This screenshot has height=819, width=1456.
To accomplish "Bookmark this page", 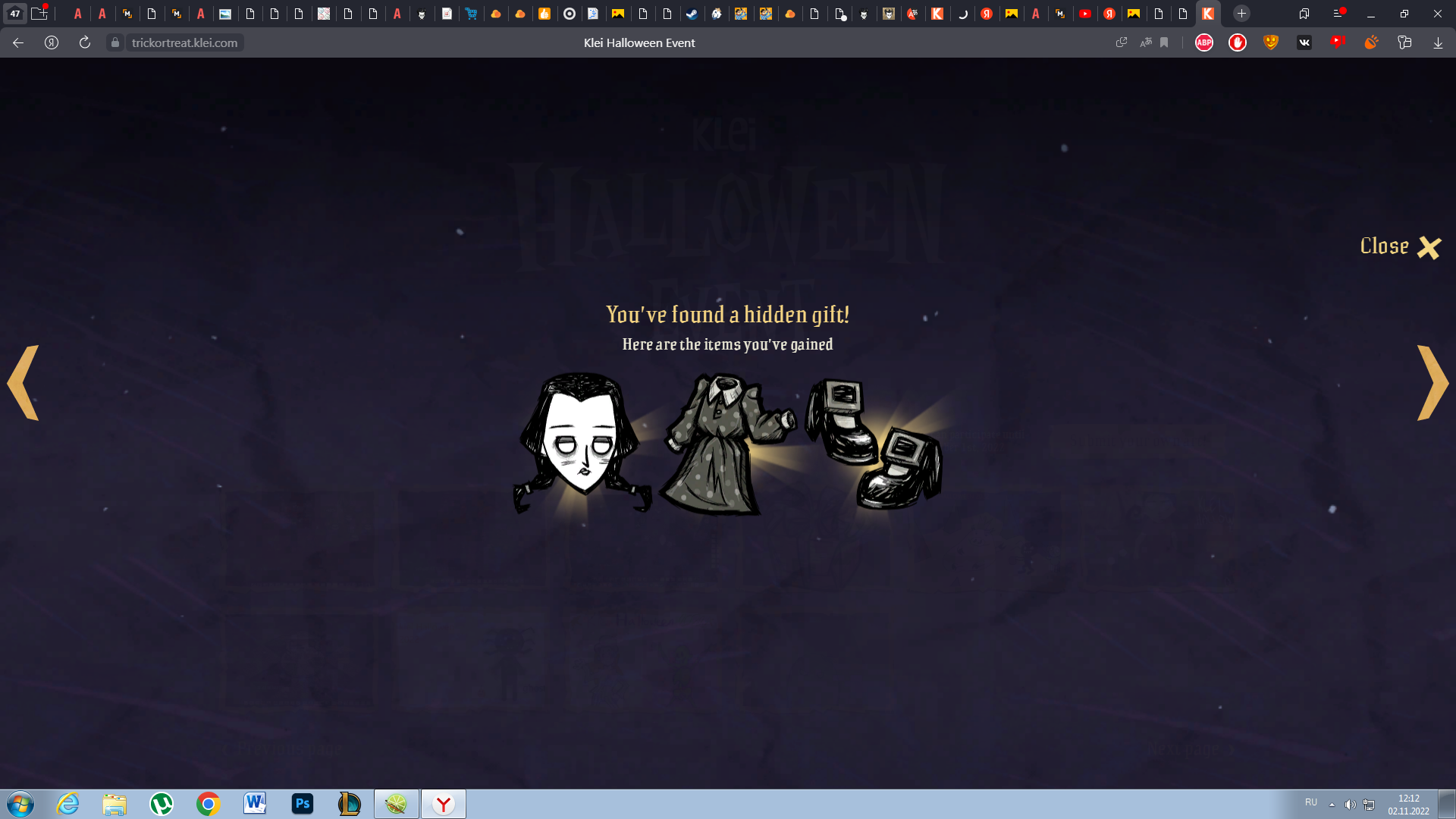I will (x=1164, y=42).
